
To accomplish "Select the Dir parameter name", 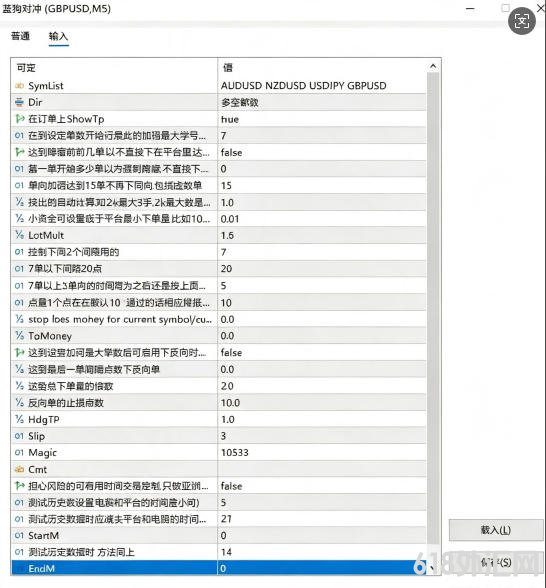I will coord(35,102).
